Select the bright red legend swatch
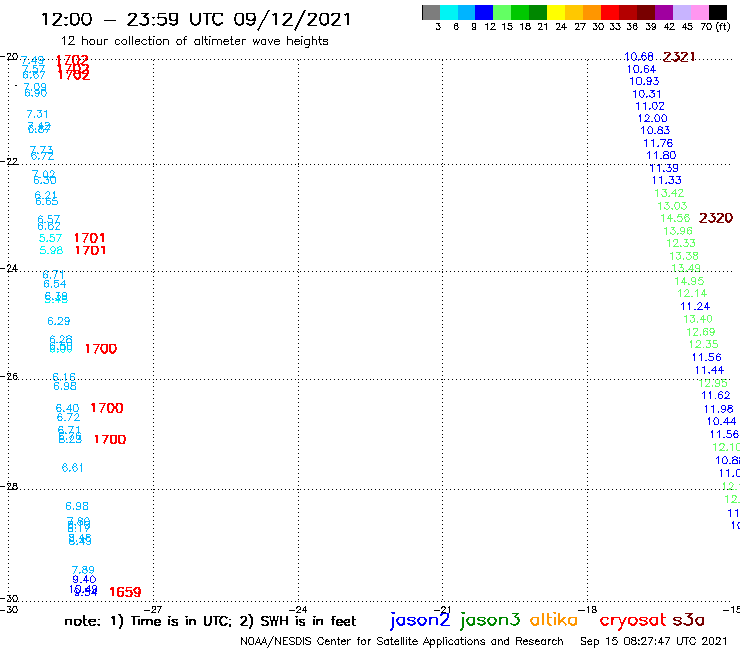 [610, 12]
